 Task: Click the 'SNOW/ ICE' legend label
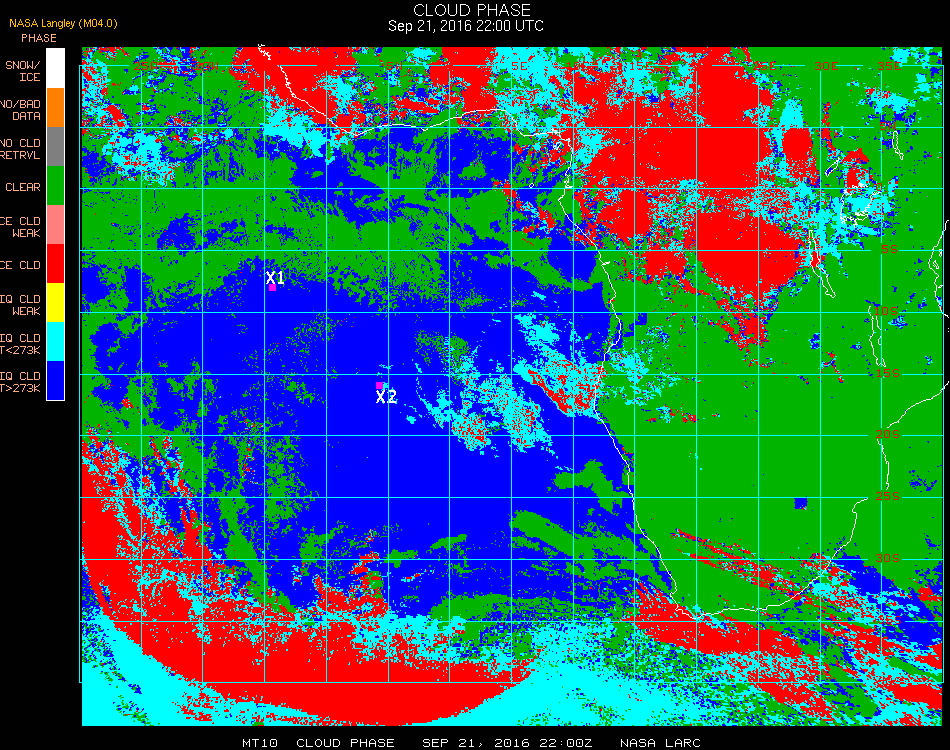pyautogui.click(x=23, y=71)
